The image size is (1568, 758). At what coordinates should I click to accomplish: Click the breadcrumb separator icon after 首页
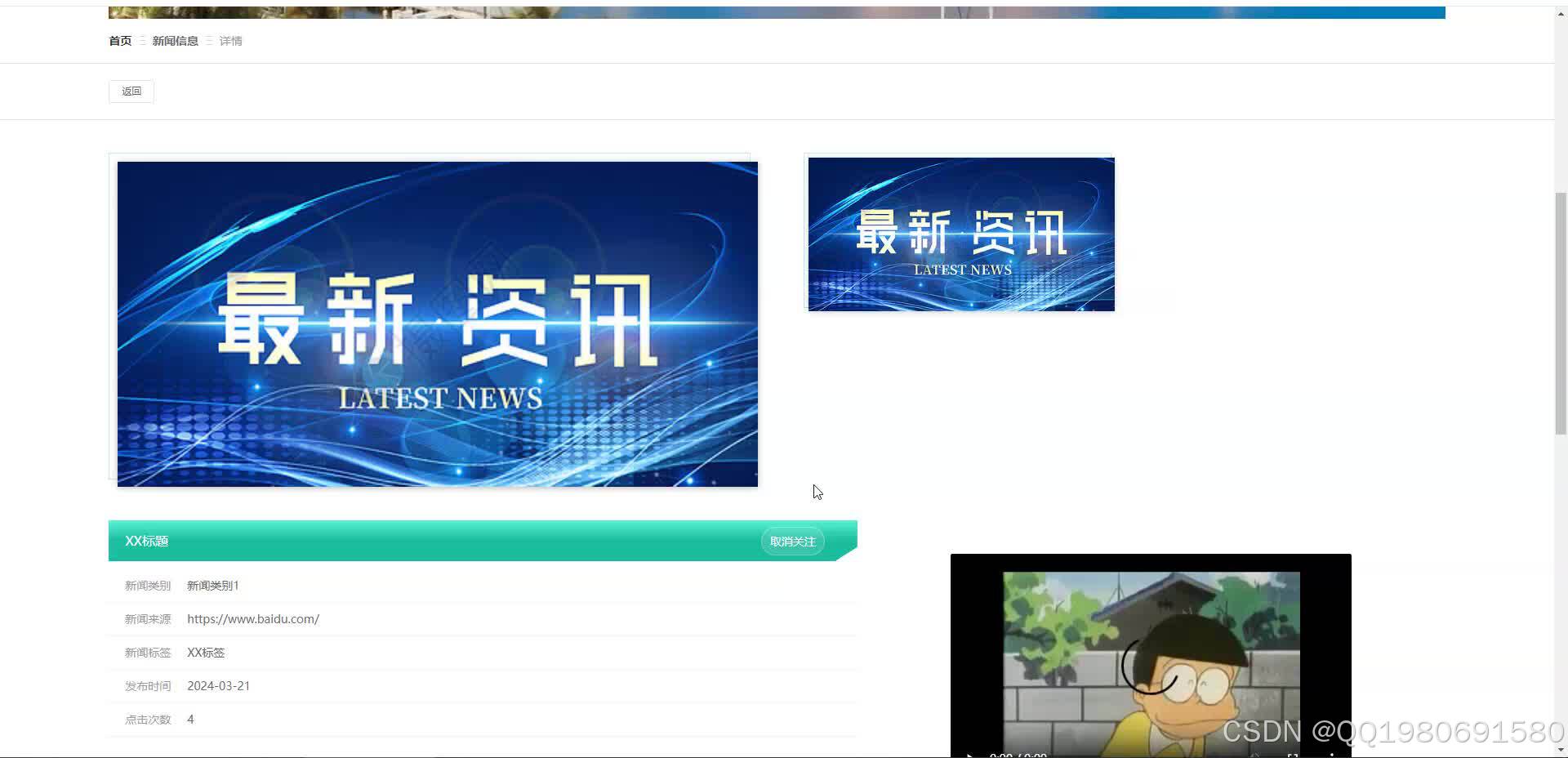click(x=140, y=40)
